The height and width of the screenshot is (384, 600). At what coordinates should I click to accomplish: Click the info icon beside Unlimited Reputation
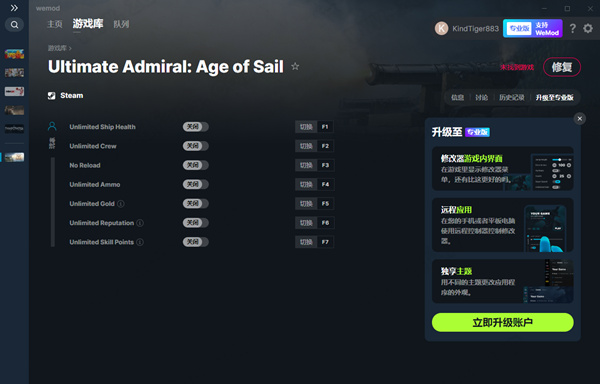pyautogui.click(x=140, y=223)
